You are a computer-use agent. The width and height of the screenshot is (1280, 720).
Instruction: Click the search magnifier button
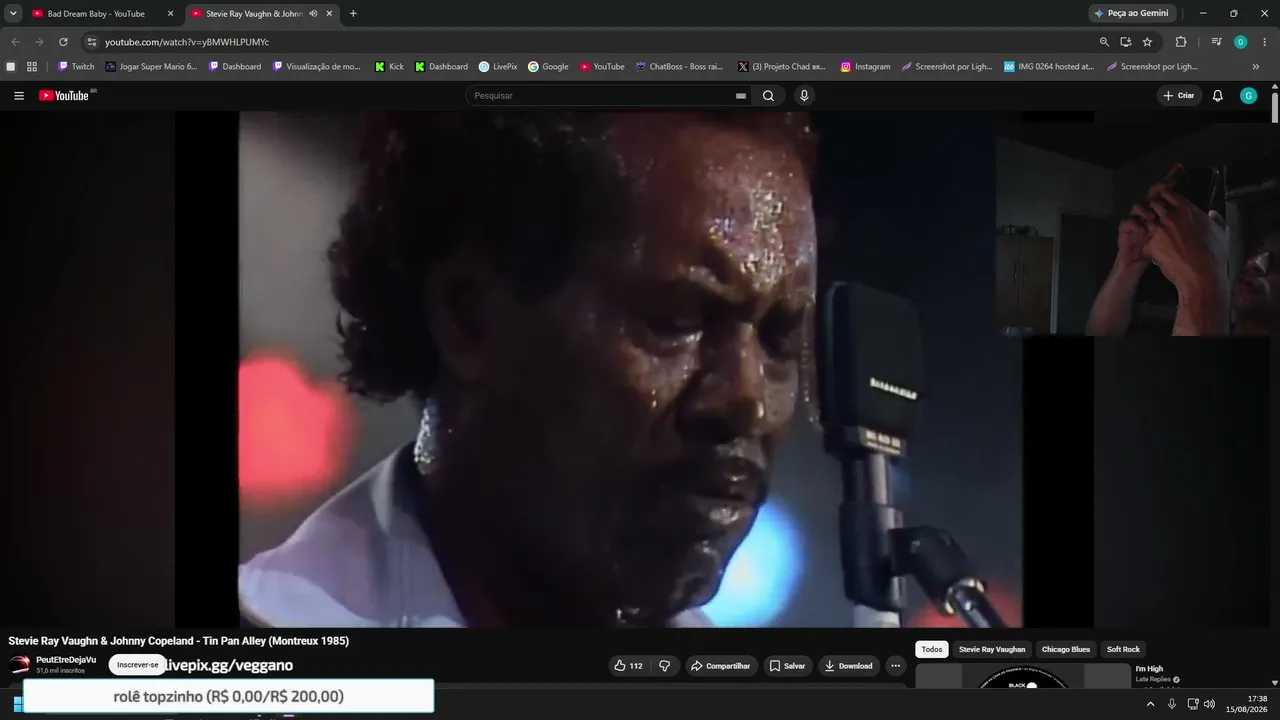768,96
